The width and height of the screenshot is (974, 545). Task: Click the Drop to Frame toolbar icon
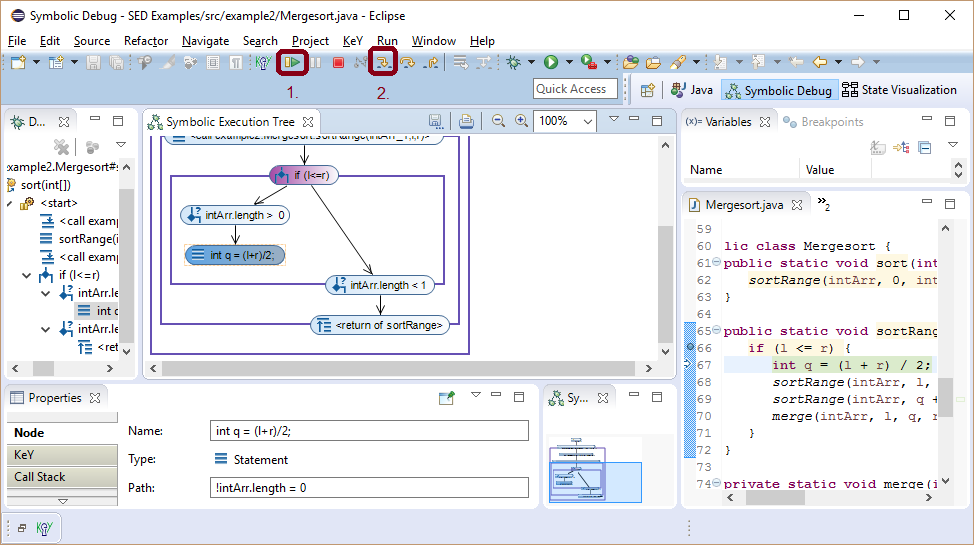click(x=460, y=62)
